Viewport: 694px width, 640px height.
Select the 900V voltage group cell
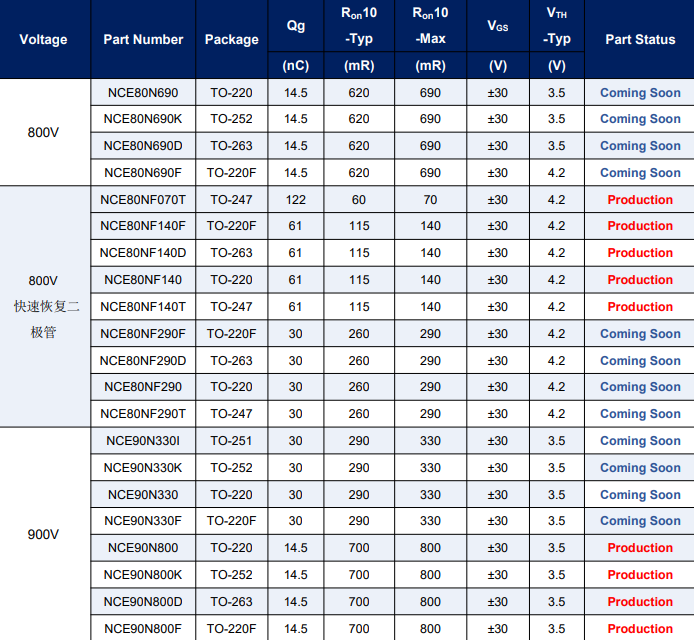tap(44, 535)
